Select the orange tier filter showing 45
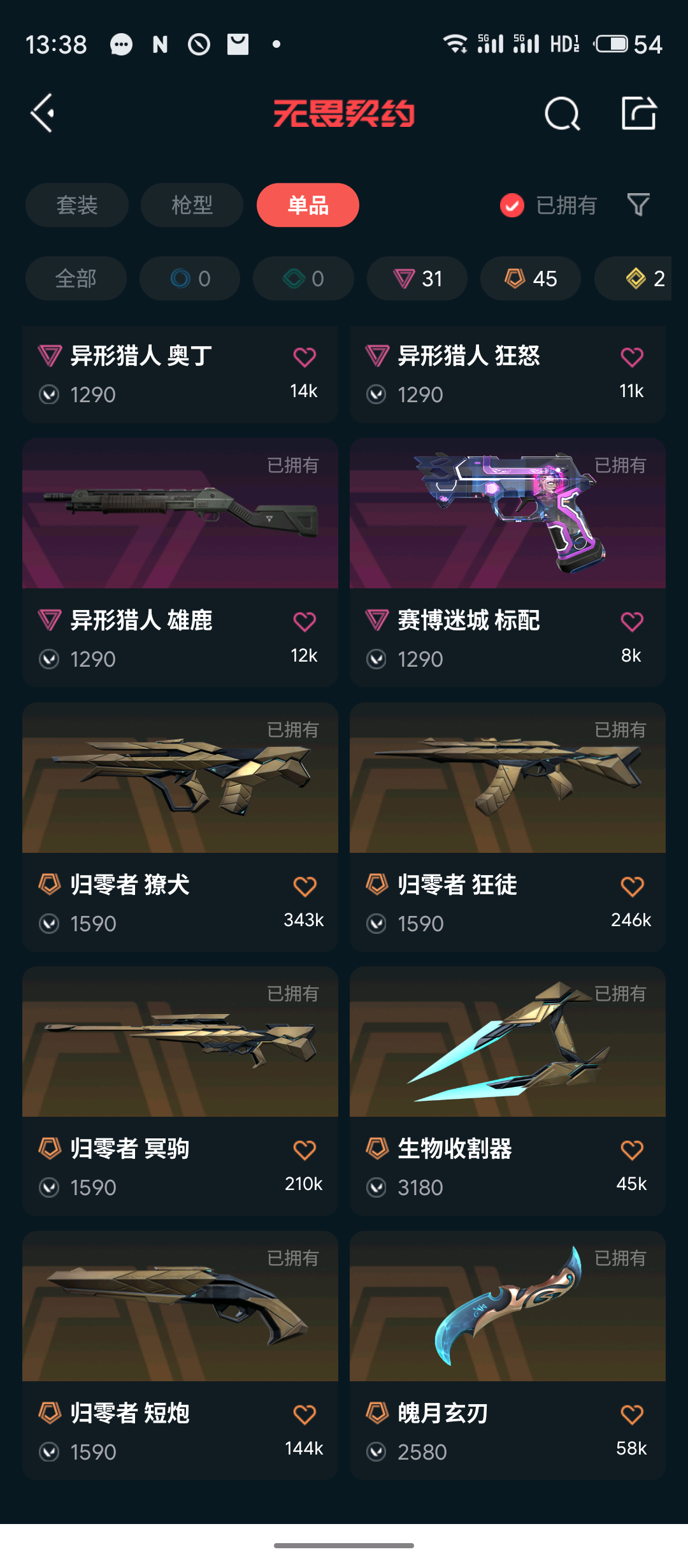 pyautogui.click(x=531, y=279)
